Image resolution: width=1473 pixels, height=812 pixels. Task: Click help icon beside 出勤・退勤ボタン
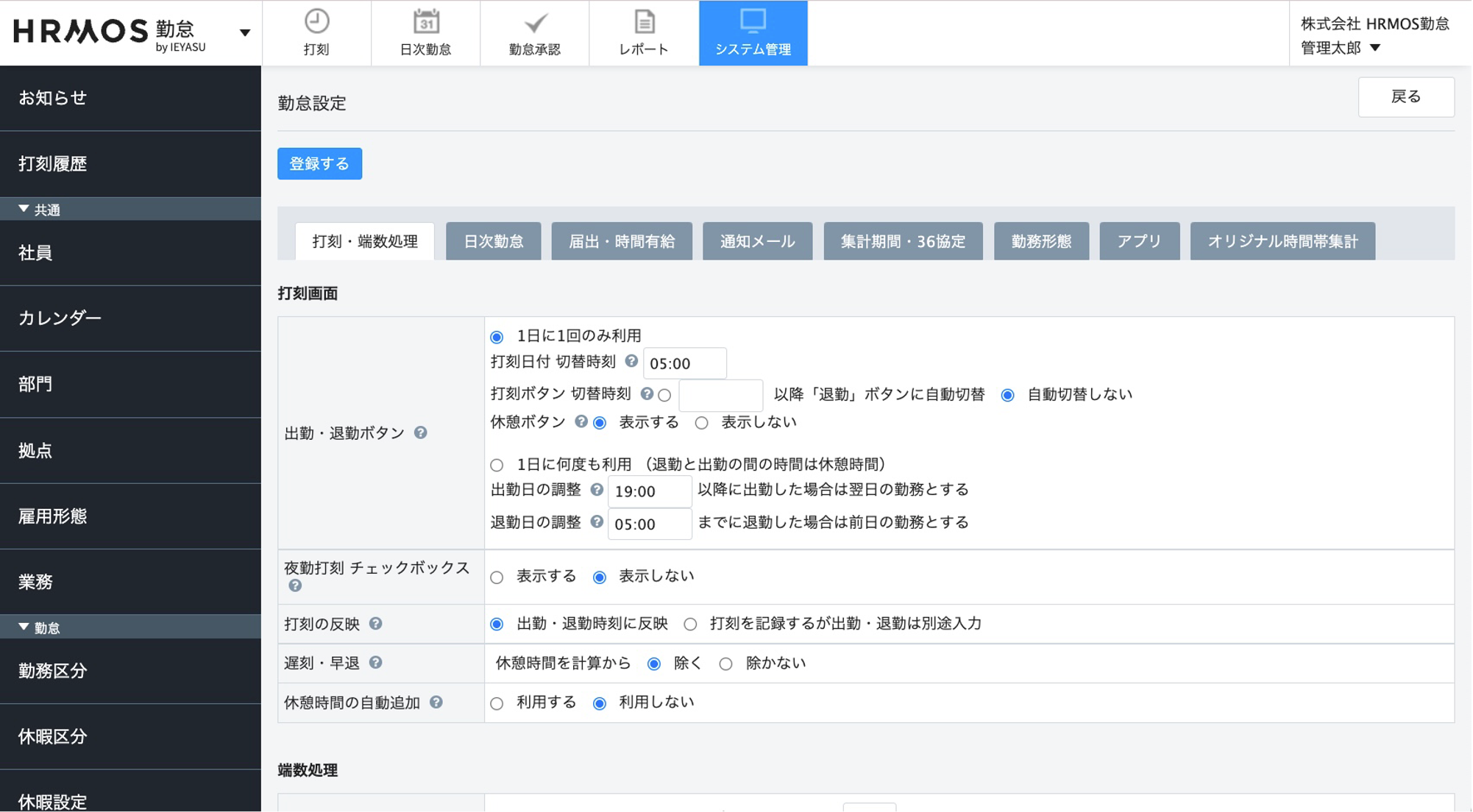coord(420,432)
